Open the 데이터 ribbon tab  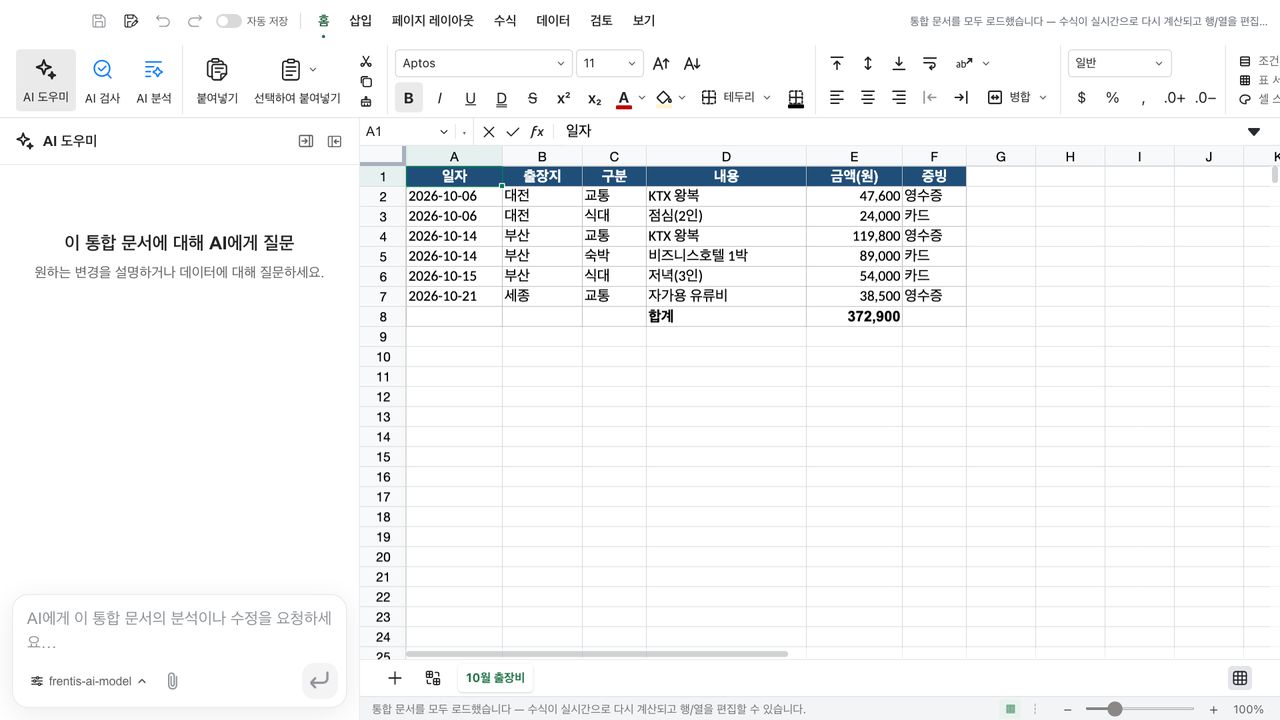point(553,20)
